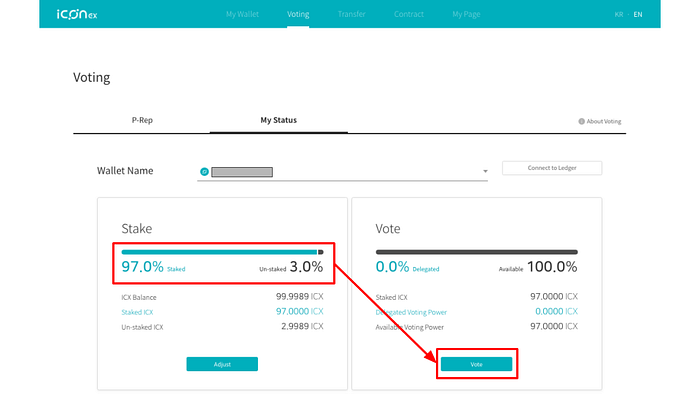The image size is (700, 394).
Task: Click the ICX Balance label
Action: tap(139, 297)
